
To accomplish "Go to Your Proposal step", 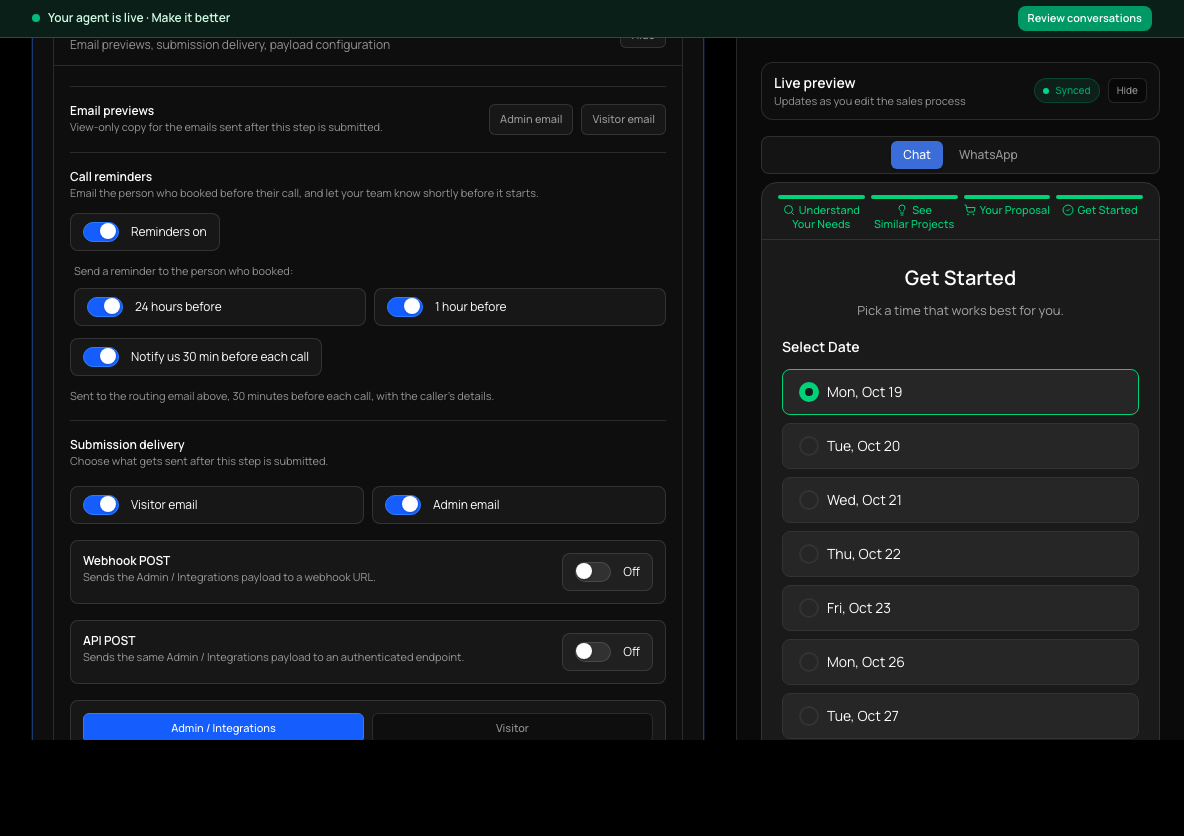I will 1007,207.
